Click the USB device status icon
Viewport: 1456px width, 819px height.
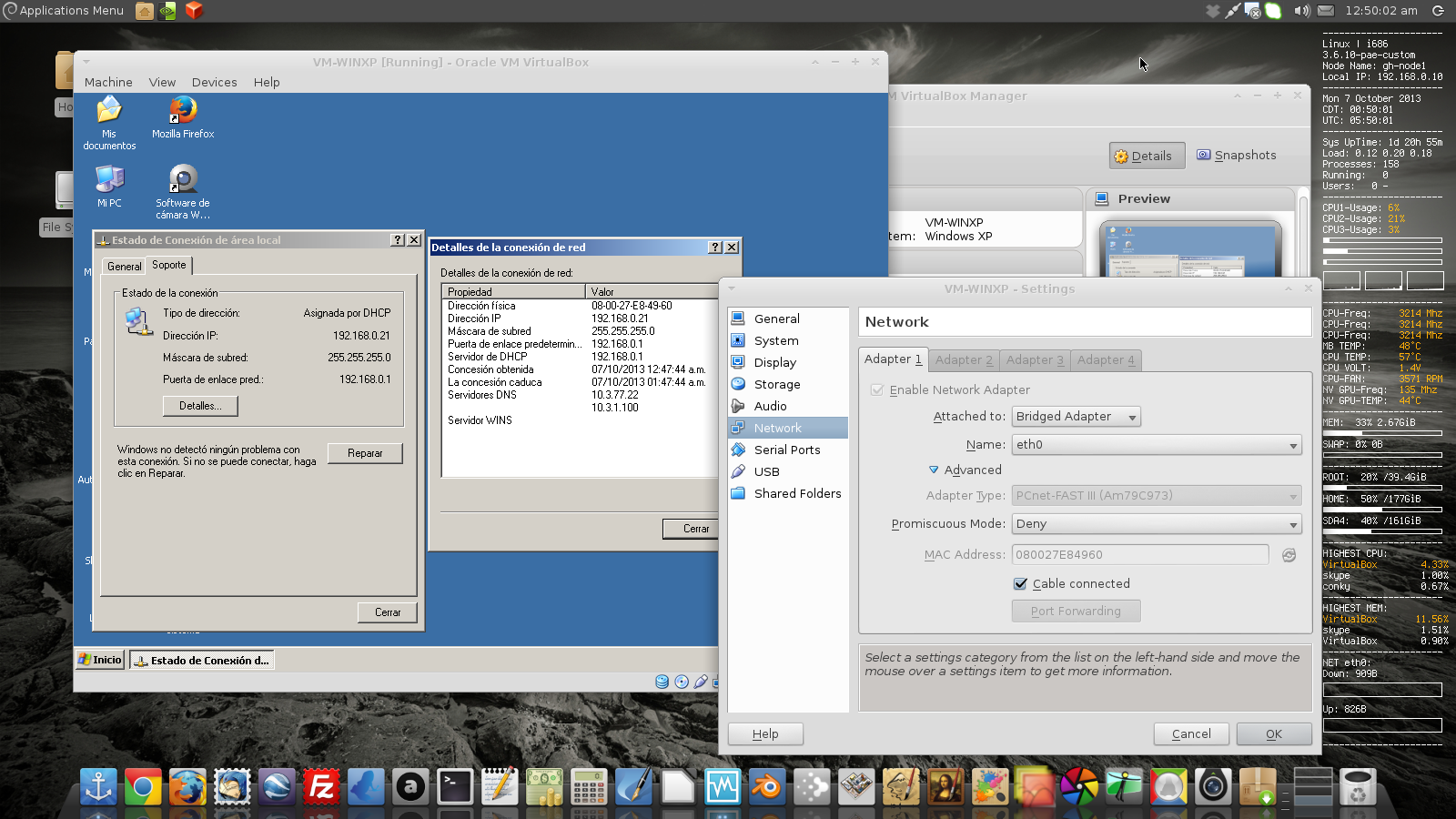701,682
